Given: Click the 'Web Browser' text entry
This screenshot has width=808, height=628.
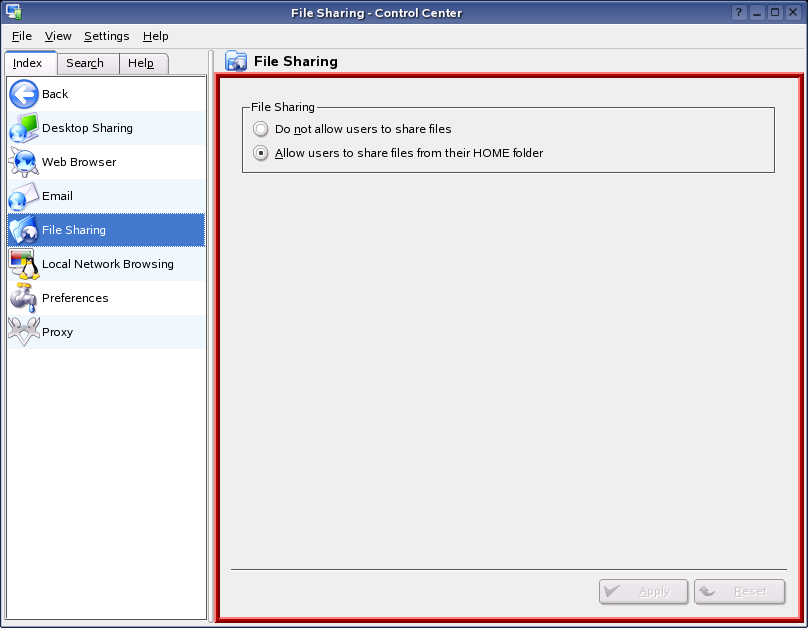Looking at the screenshot, I should click(79, 162).
